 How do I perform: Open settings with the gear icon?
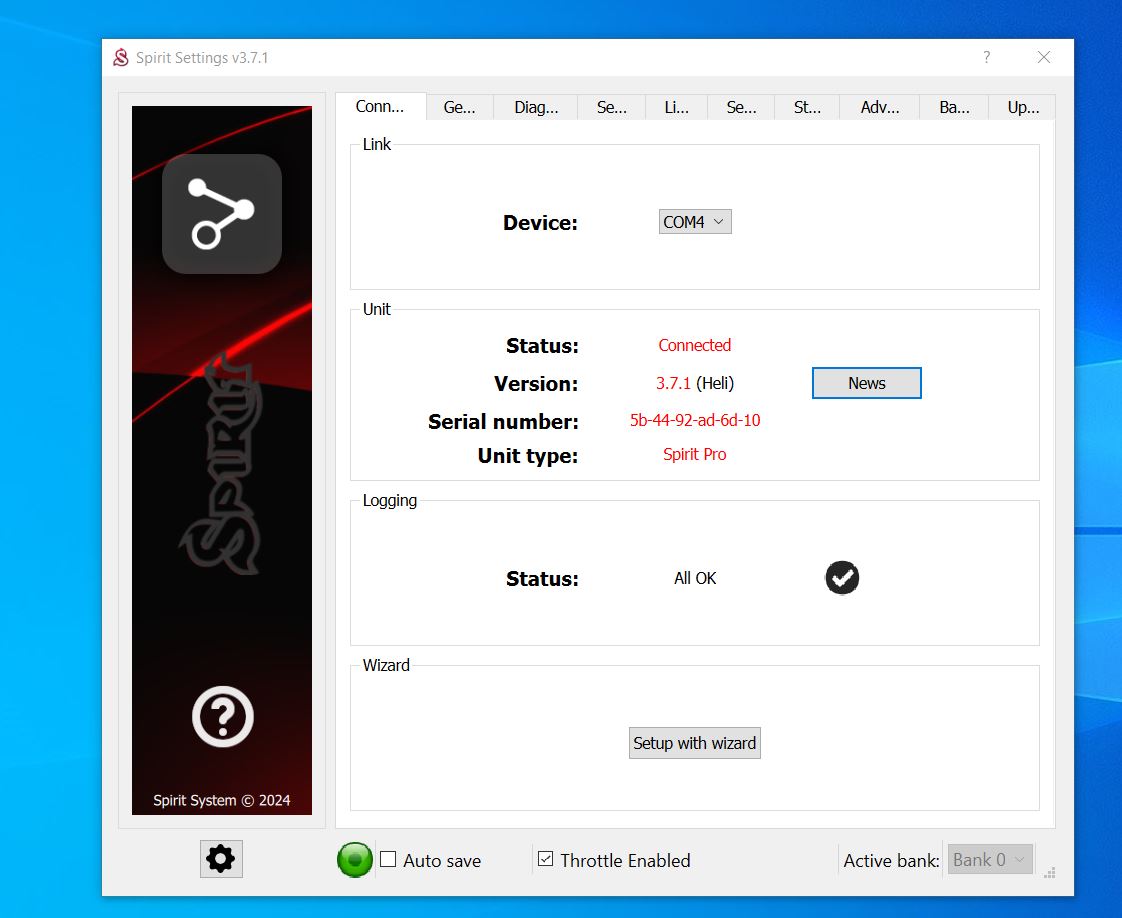pyautogui.click(x=221, y=859)
